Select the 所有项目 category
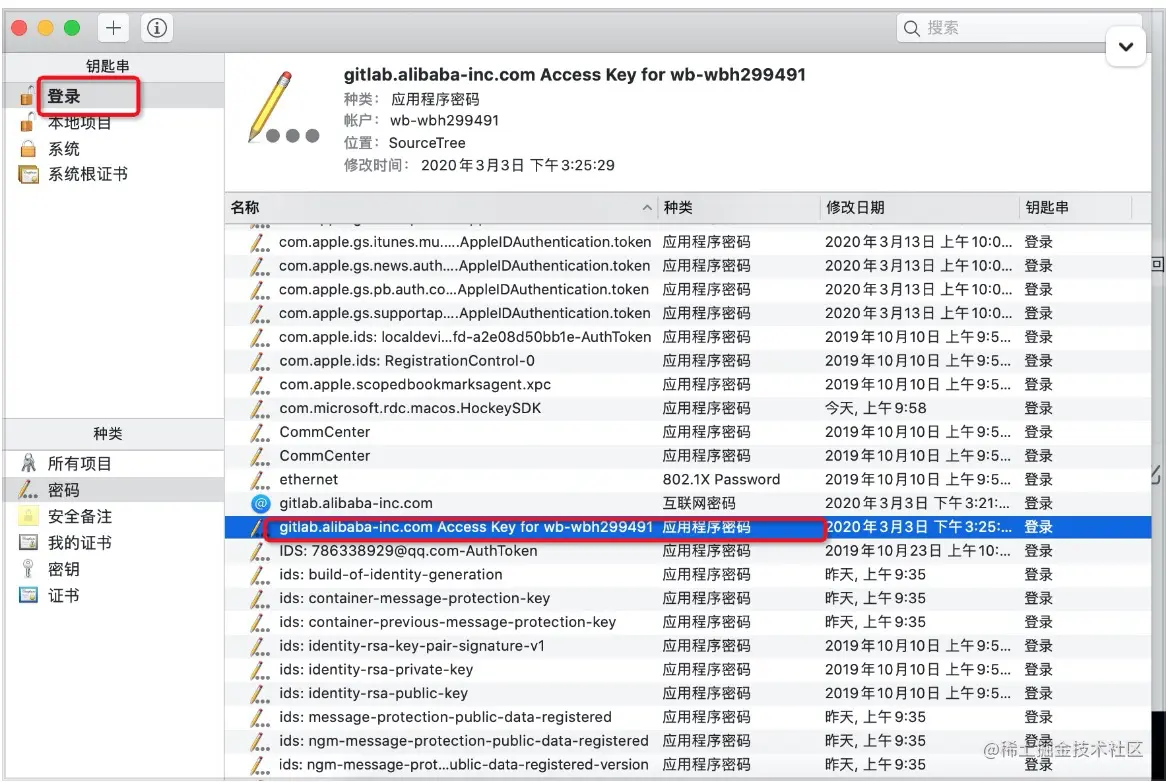The height and width of the screenshot is (782, 1166). tap(114, 463)
